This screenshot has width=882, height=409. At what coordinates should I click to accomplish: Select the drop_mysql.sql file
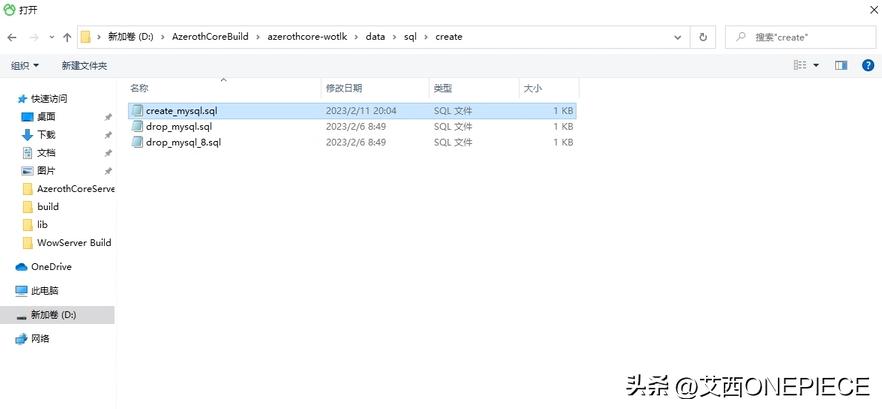[353, 127]
